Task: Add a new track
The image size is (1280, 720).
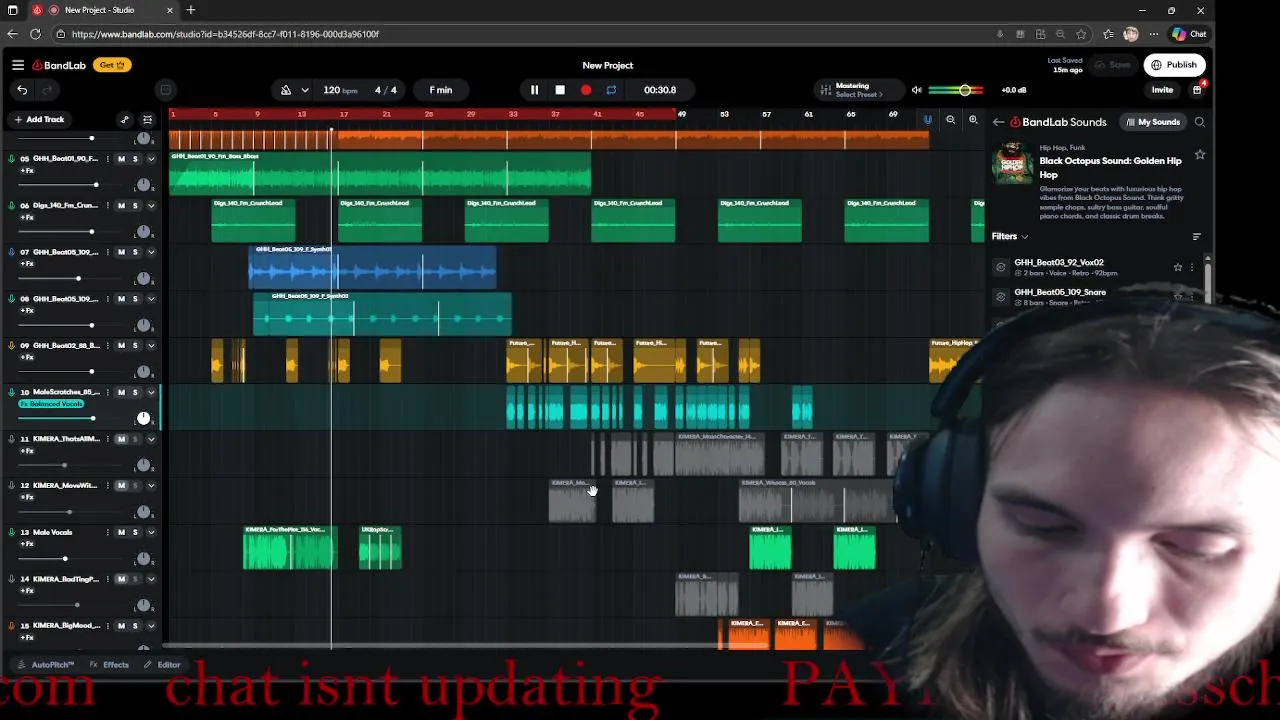Action: (x=39, y=119)
